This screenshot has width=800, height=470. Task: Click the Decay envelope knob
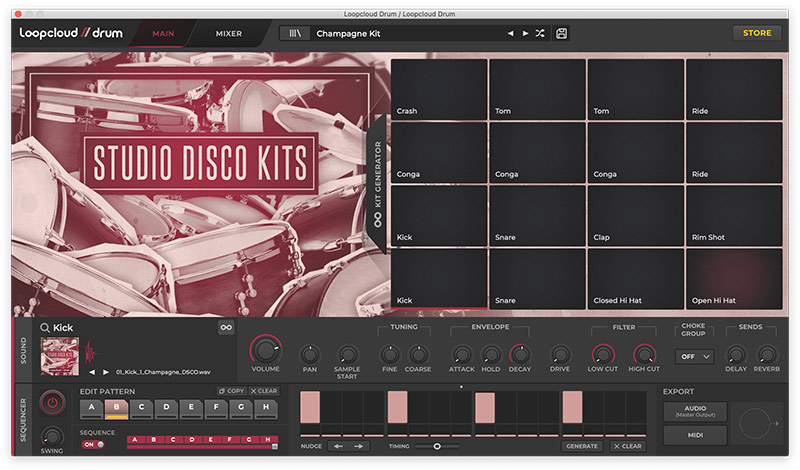click(x=519, y=354)
